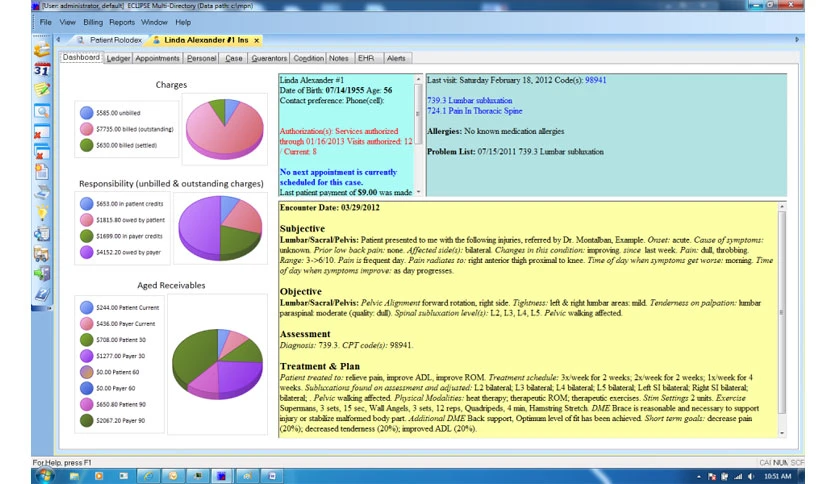Switch to the Appointments tab

pyautogui.click(x=157, y=58)
